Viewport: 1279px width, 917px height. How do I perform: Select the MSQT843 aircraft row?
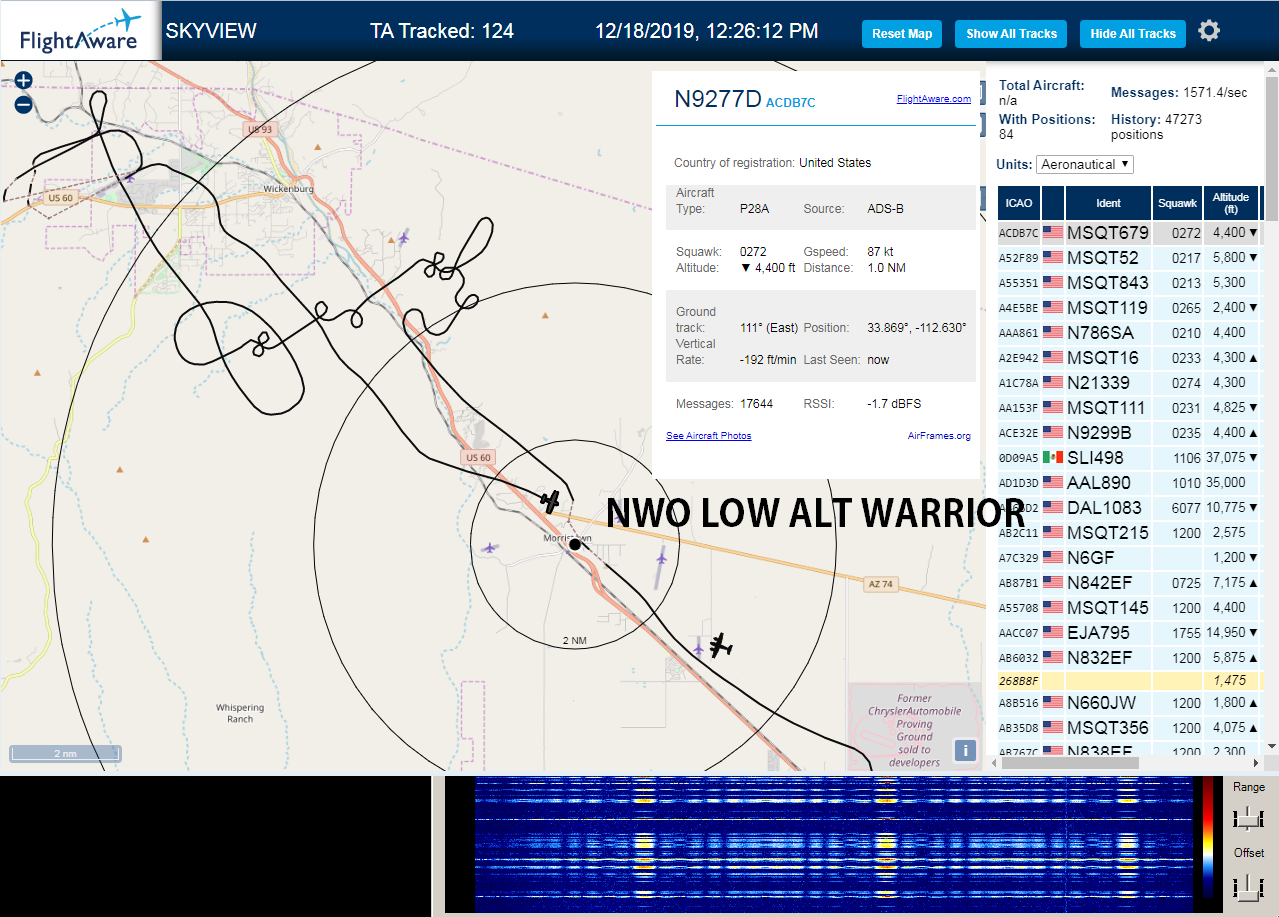(x=1129, y=282)
